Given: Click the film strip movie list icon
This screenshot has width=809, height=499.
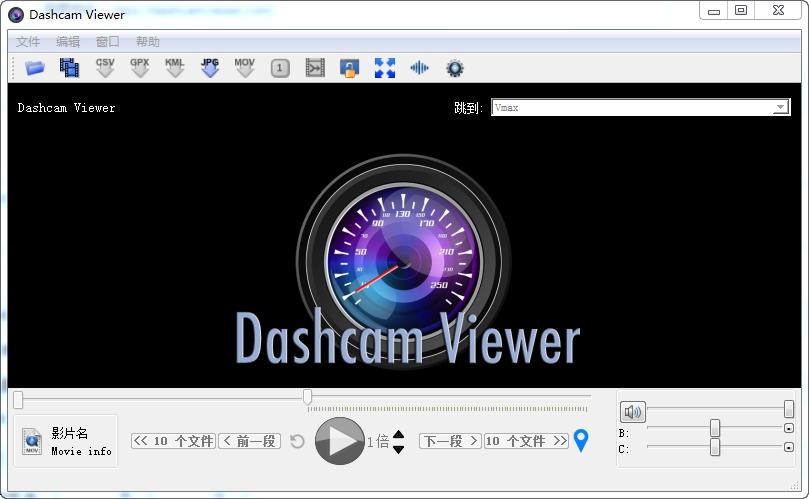Looking at the screenshot, I should click(x=69, y=68).
